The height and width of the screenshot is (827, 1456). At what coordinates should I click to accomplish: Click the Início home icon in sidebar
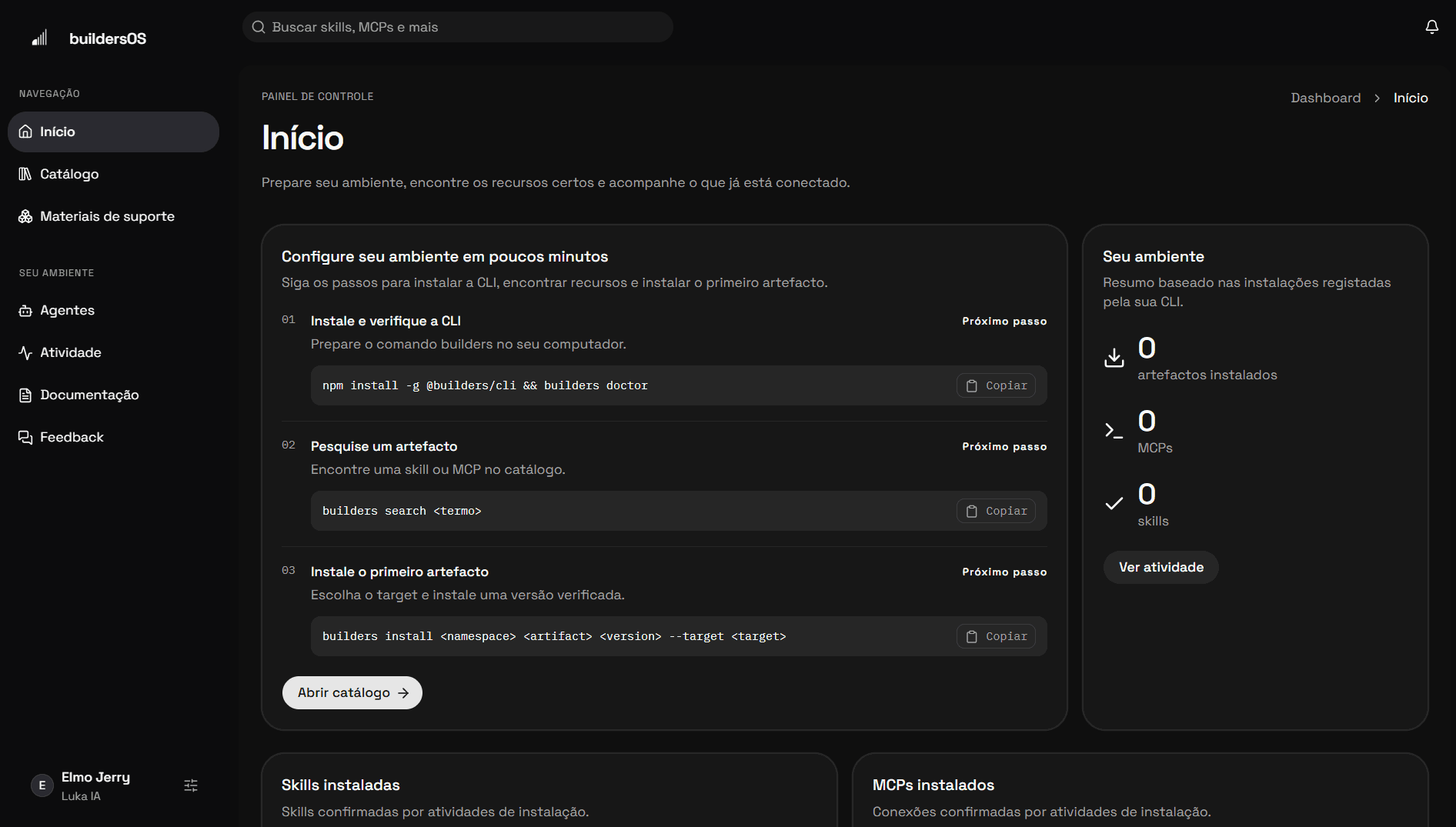25,132
